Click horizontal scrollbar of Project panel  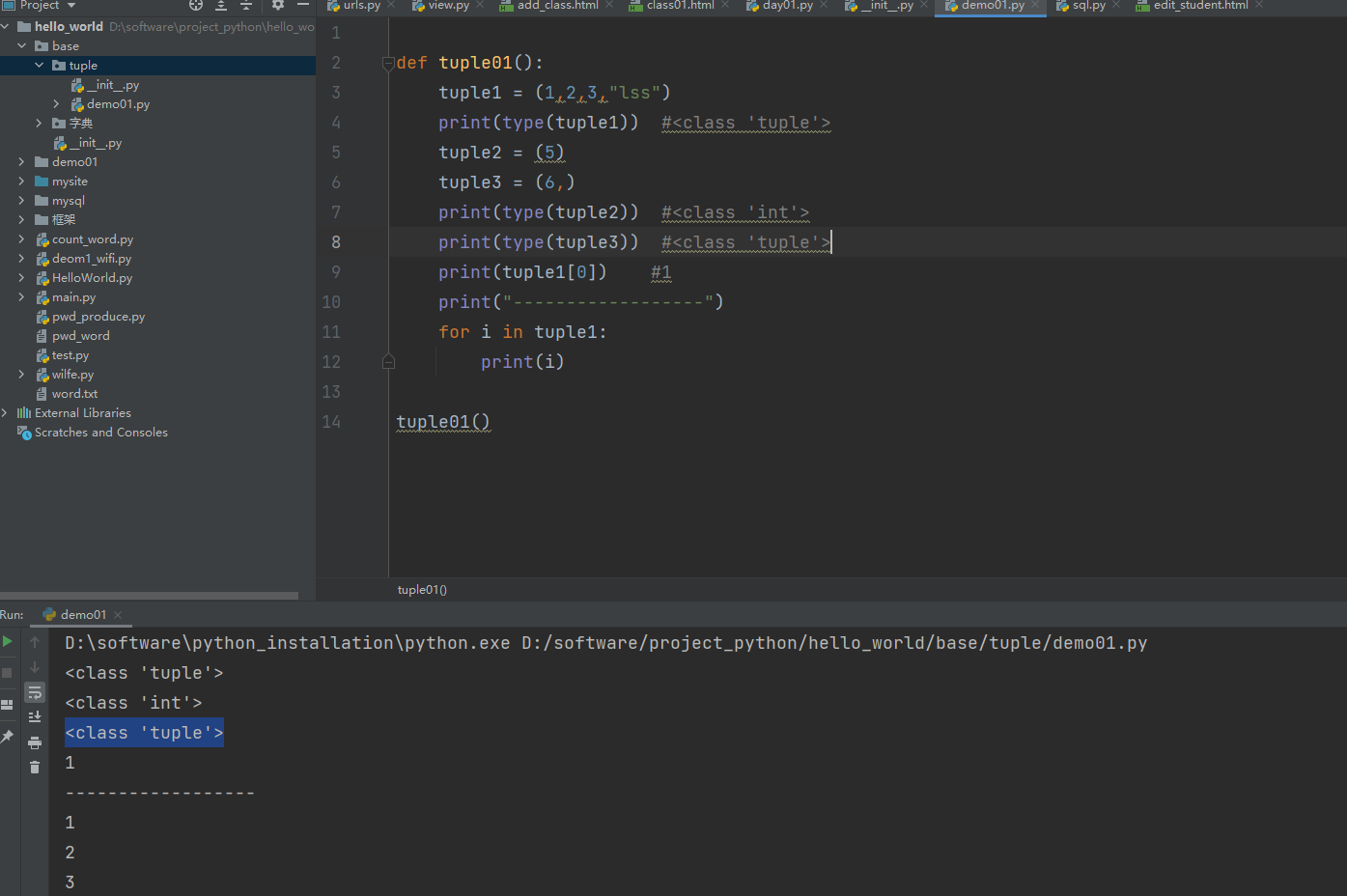coord(149,596)
